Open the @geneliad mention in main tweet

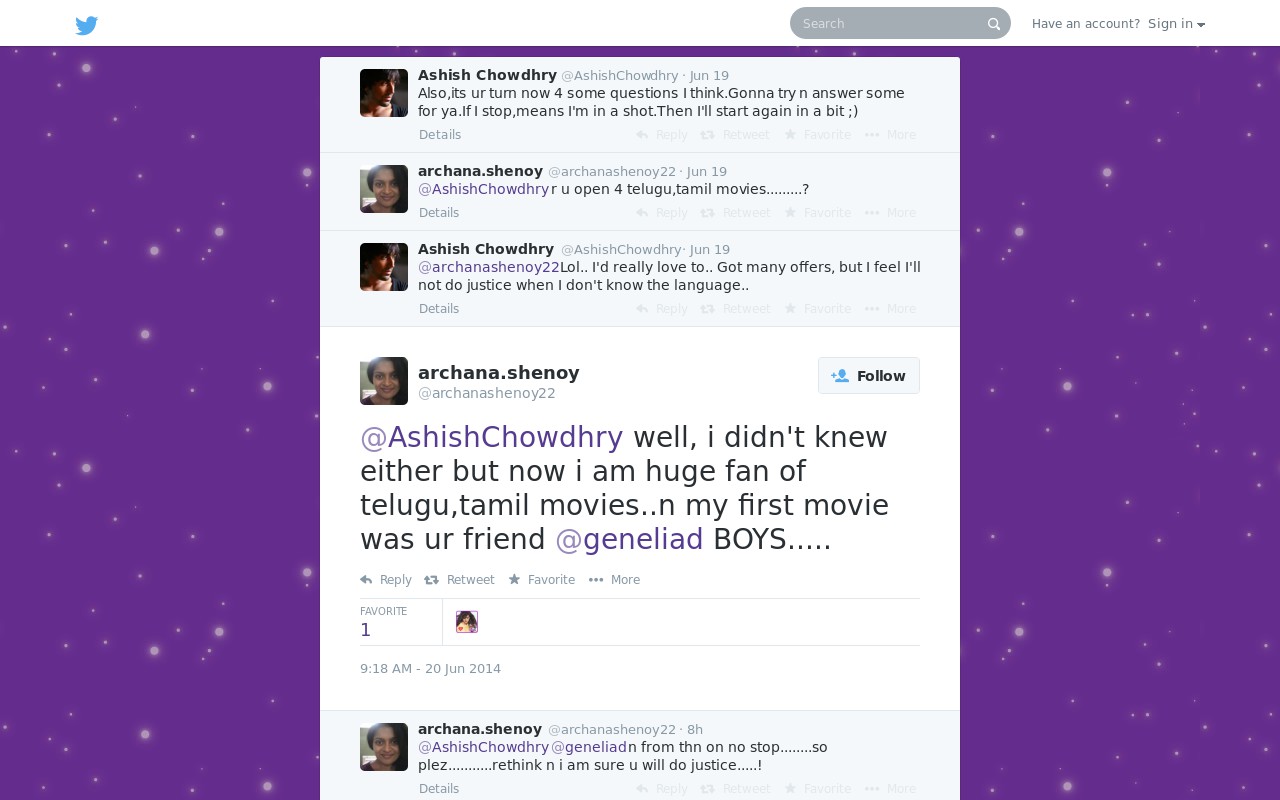629,539
